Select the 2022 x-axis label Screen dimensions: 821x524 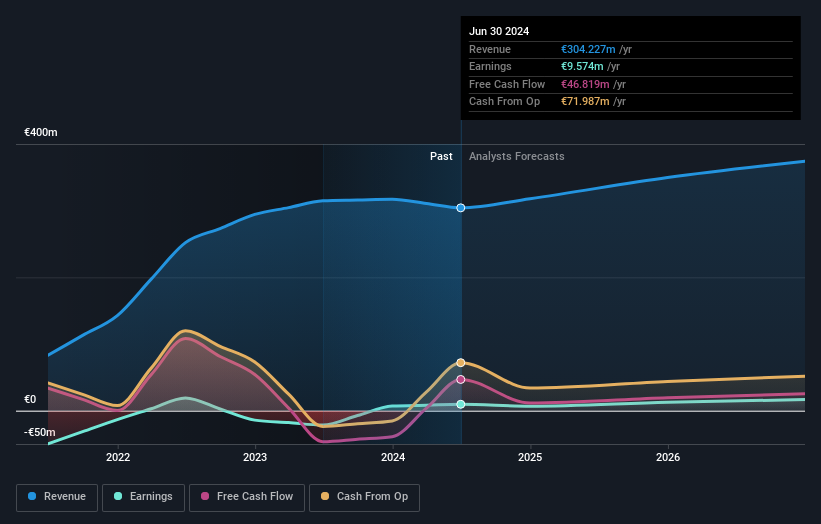click(x=118, y=457)
